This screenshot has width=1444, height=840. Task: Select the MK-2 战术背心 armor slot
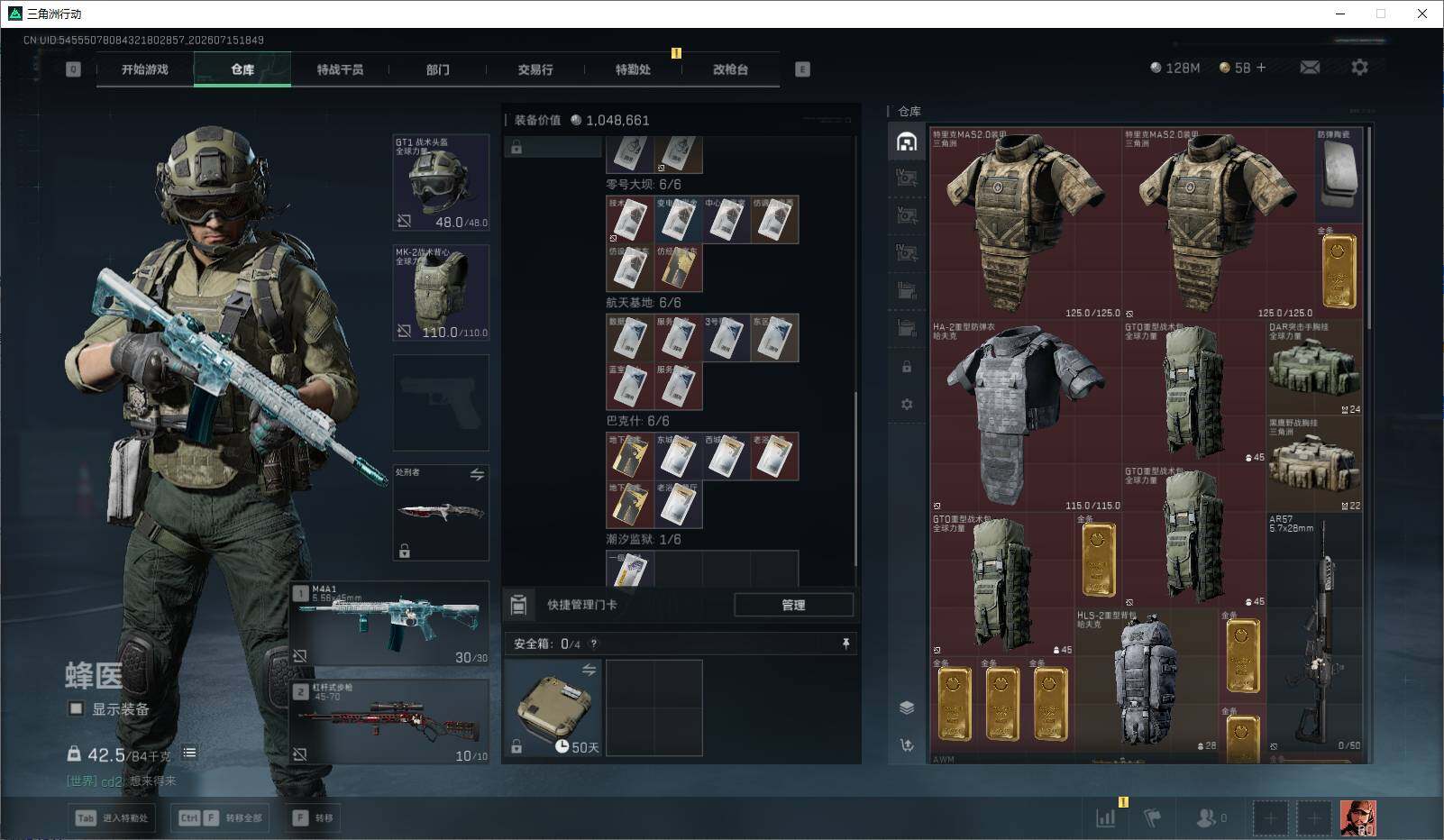coord(441,293)
